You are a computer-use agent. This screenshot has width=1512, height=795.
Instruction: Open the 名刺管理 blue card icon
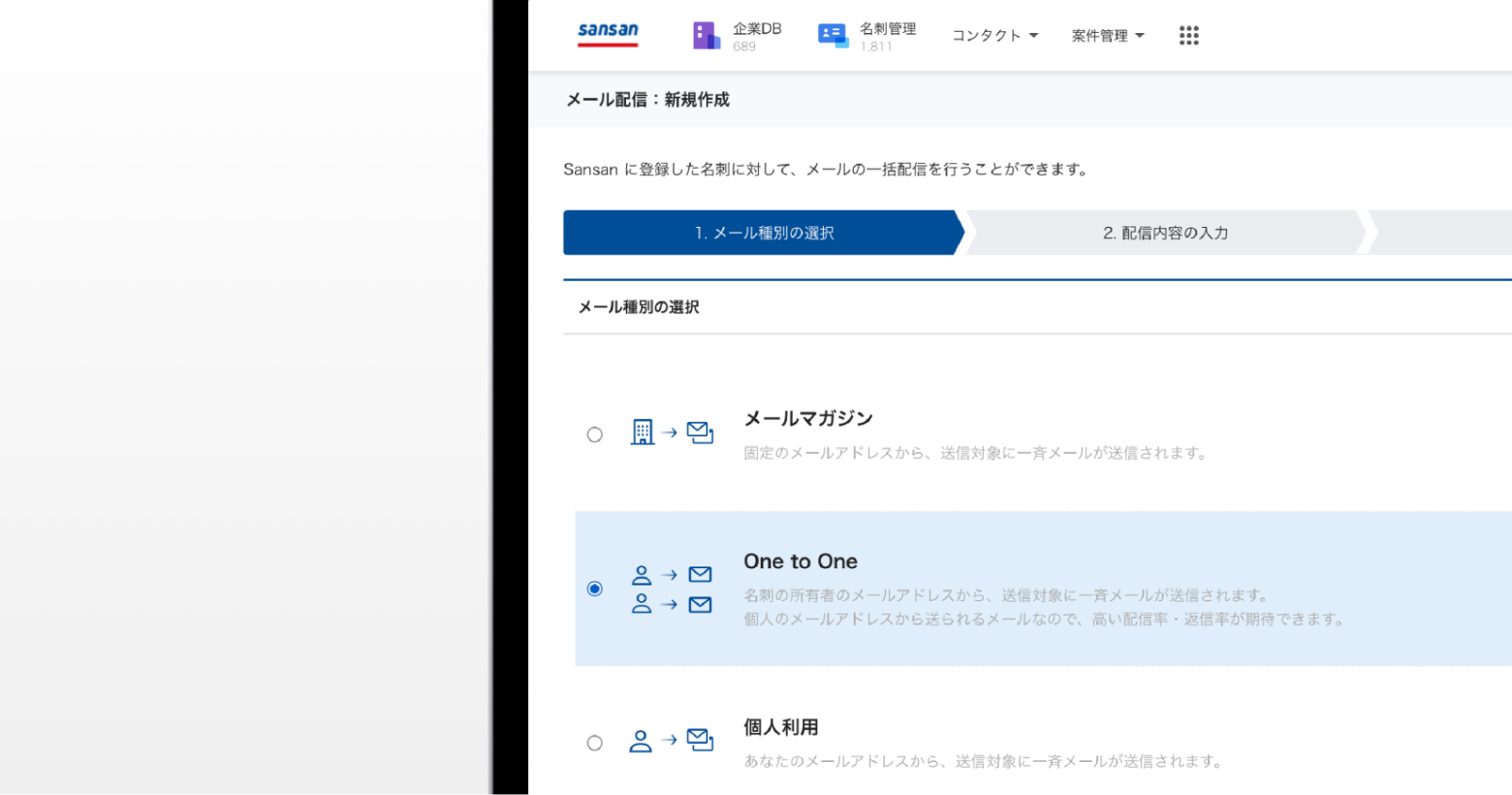[x=833, y=36]
